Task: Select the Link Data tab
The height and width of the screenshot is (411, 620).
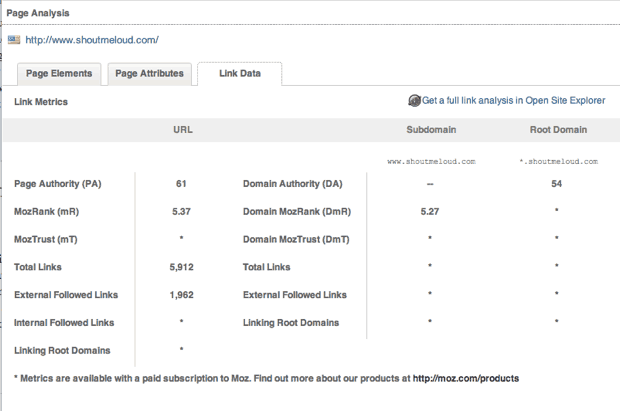Action: pyautogui.click(x=240, y=74)
